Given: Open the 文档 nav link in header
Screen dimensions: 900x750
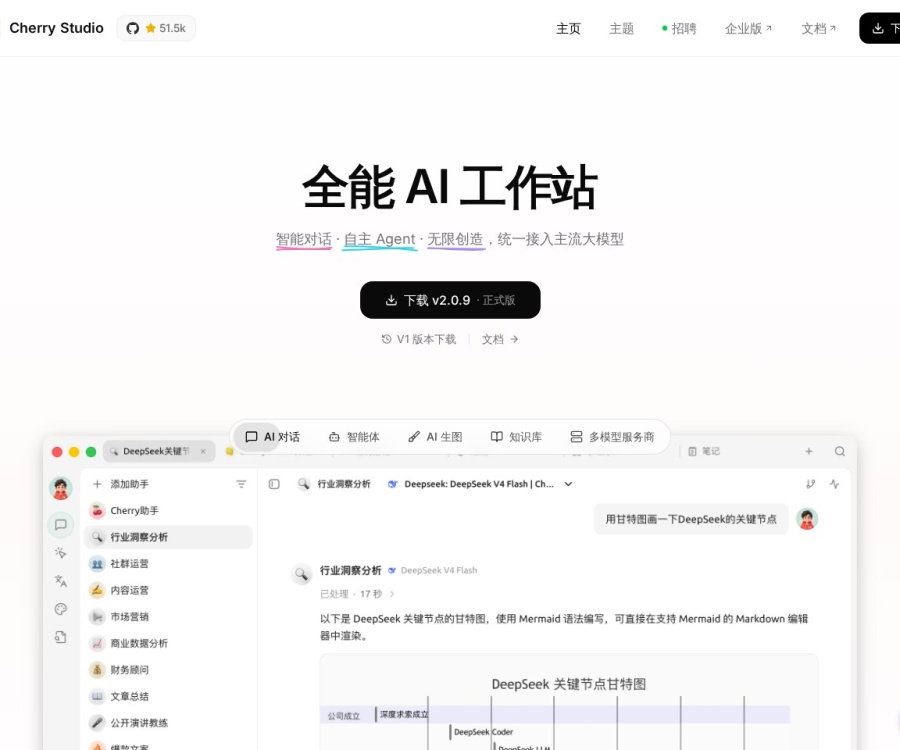Looking at the screenshot, I should [x=818, y=29].
